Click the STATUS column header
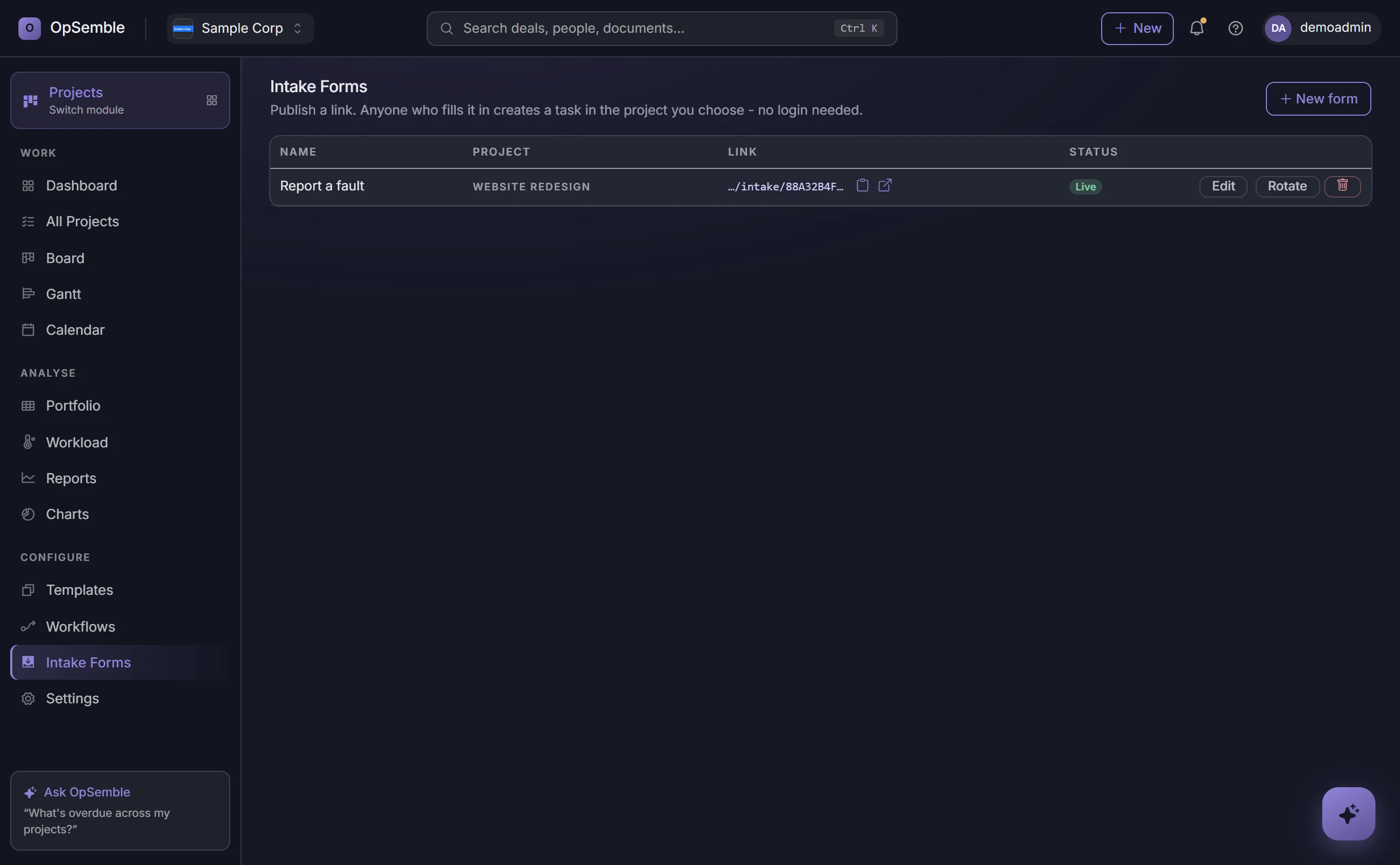This screenshot has width=1400, height=865. pos(1093,152)
